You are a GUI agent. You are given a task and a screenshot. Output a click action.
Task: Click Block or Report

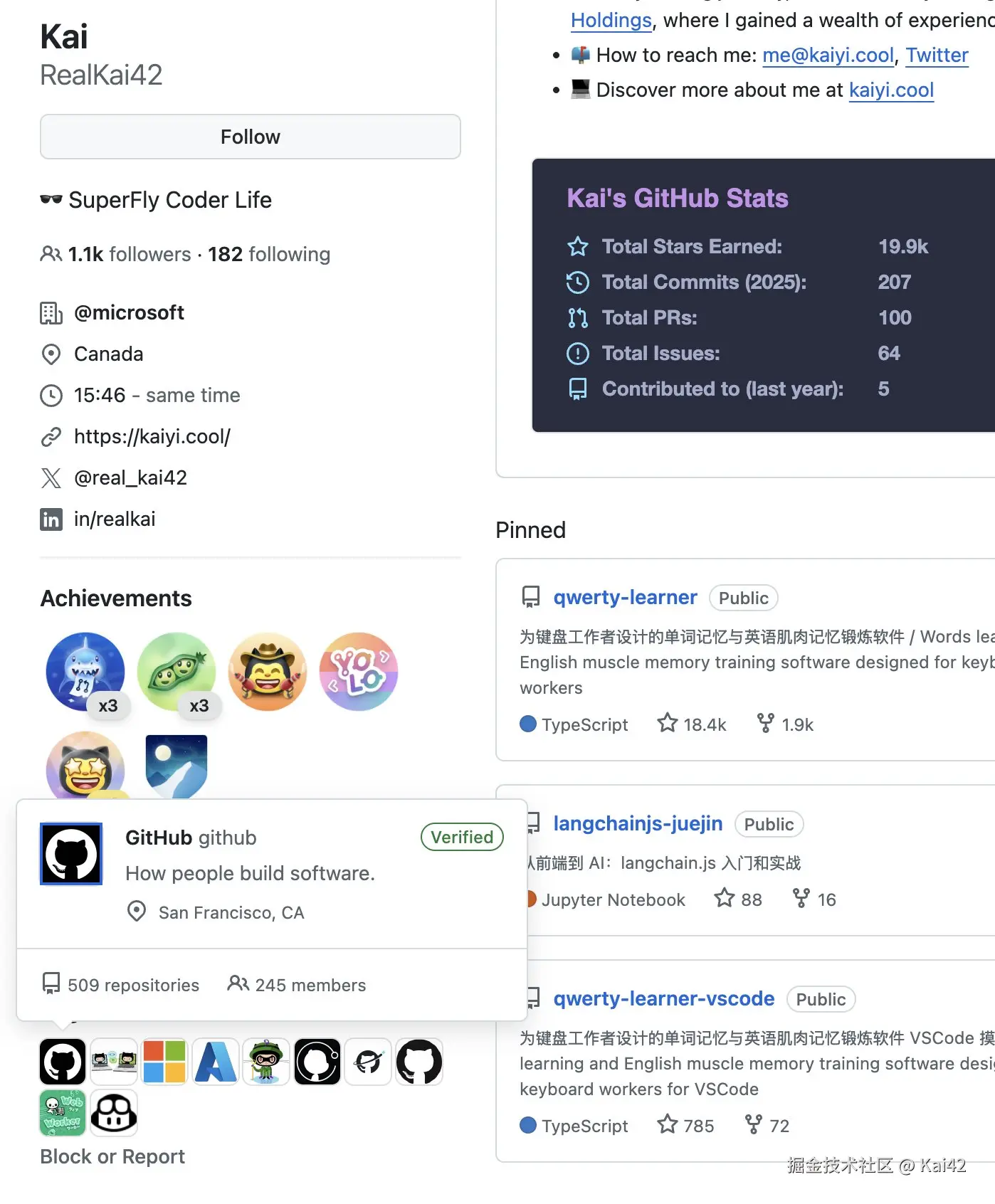tap(112, 1156)
